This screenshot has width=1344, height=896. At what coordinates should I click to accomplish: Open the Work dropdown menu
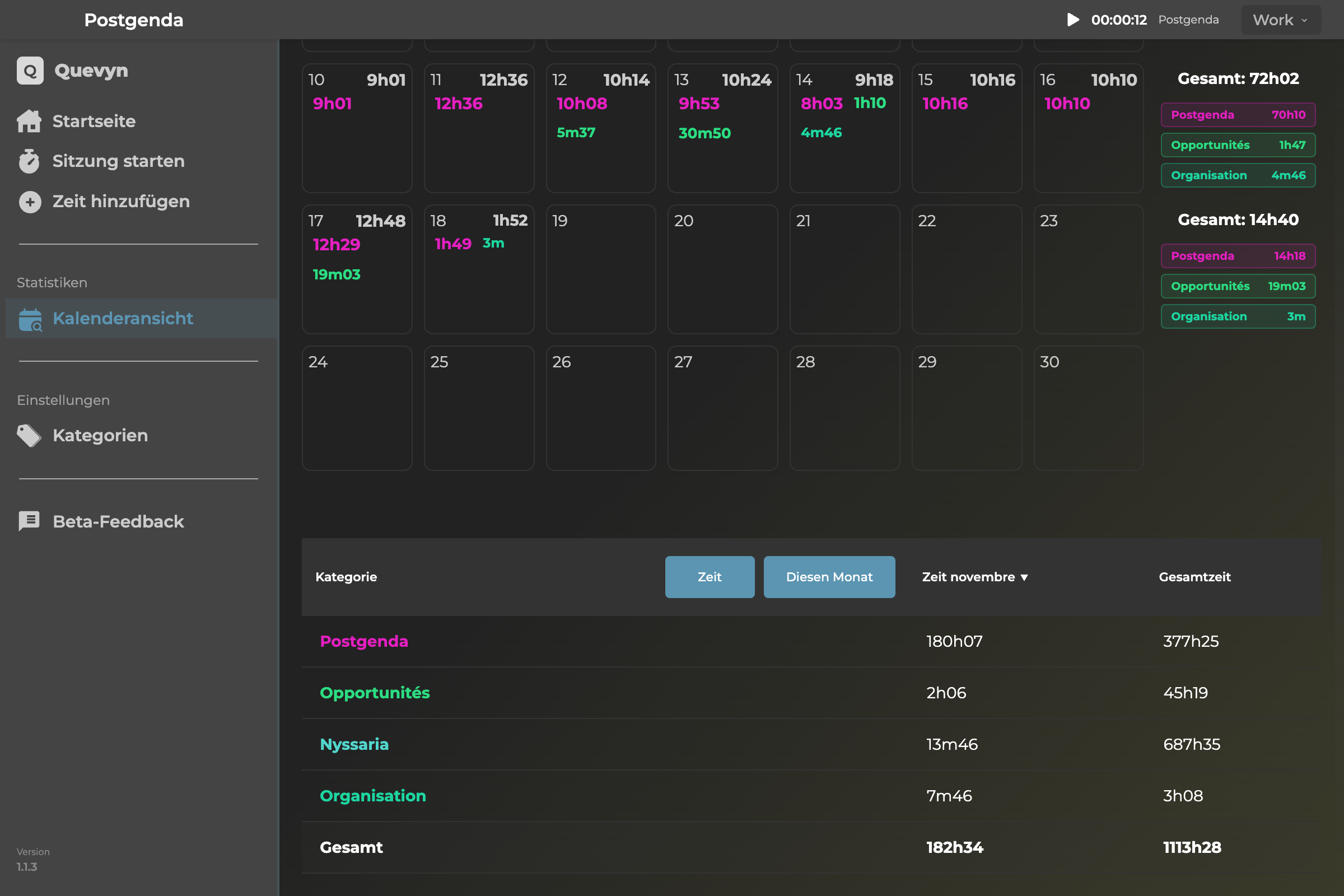click(1281, 20)
